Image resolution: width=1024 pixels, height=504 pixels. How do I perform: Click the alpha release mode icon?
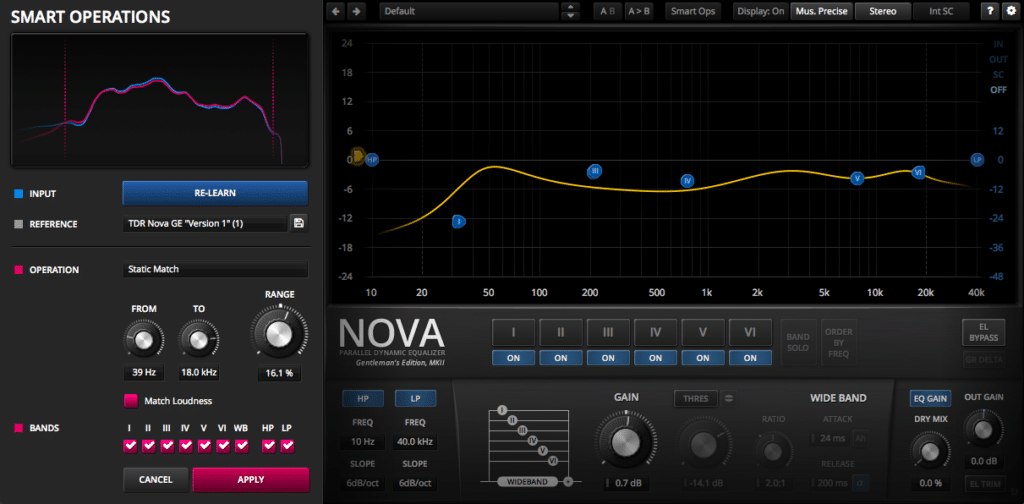(x=861, y=483)
